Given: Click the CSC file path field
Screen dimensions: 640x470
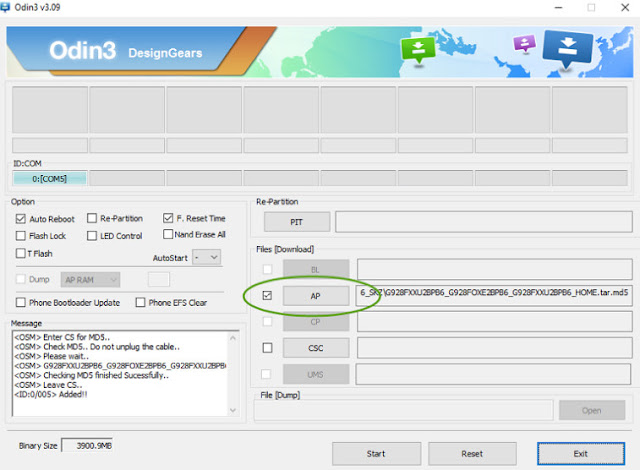Looking at the screenshot, I should (x=495, y=348).
